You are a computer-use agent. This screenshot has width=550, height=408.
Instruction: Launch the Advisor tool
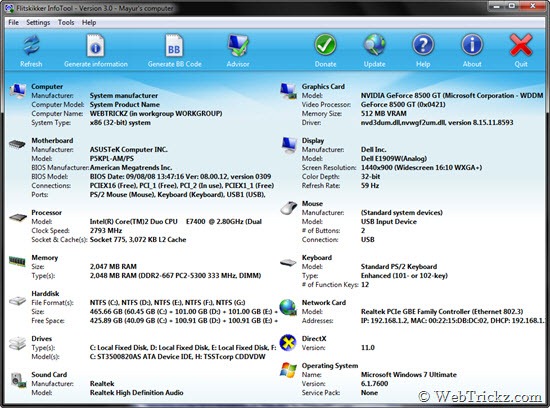(x=238, y=45)
